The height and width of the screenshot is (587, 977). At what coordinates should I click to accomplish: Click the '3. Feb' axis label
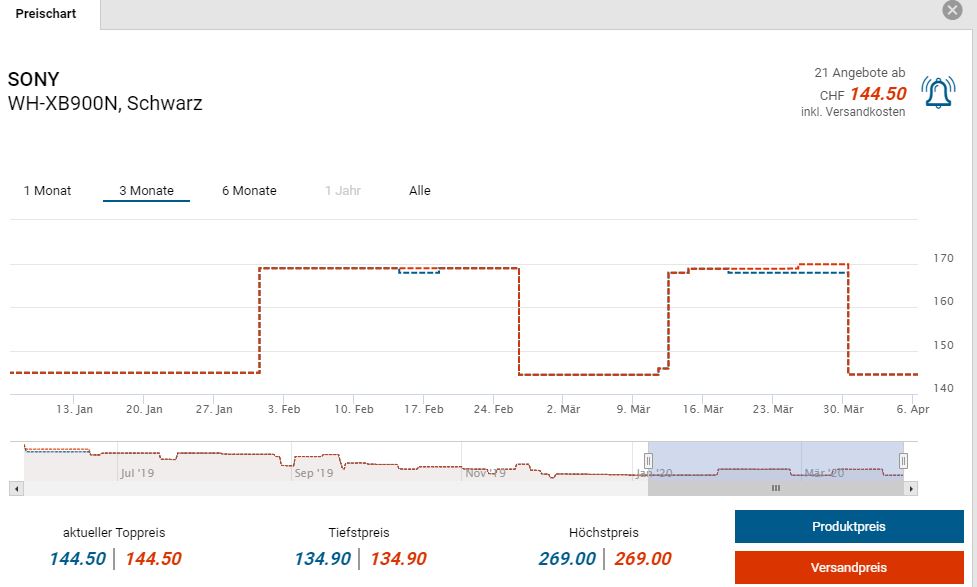click(x=284, y=409)
